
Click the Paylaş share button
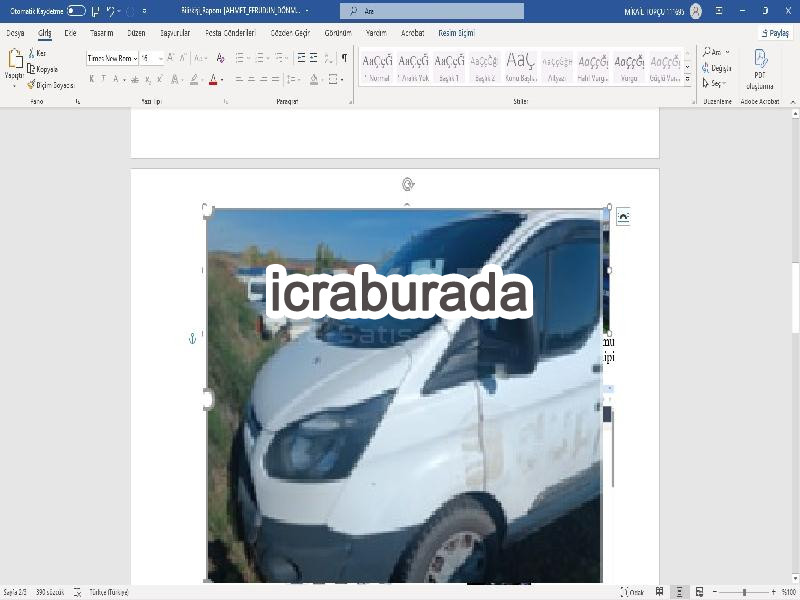click(x=776, y=33)
